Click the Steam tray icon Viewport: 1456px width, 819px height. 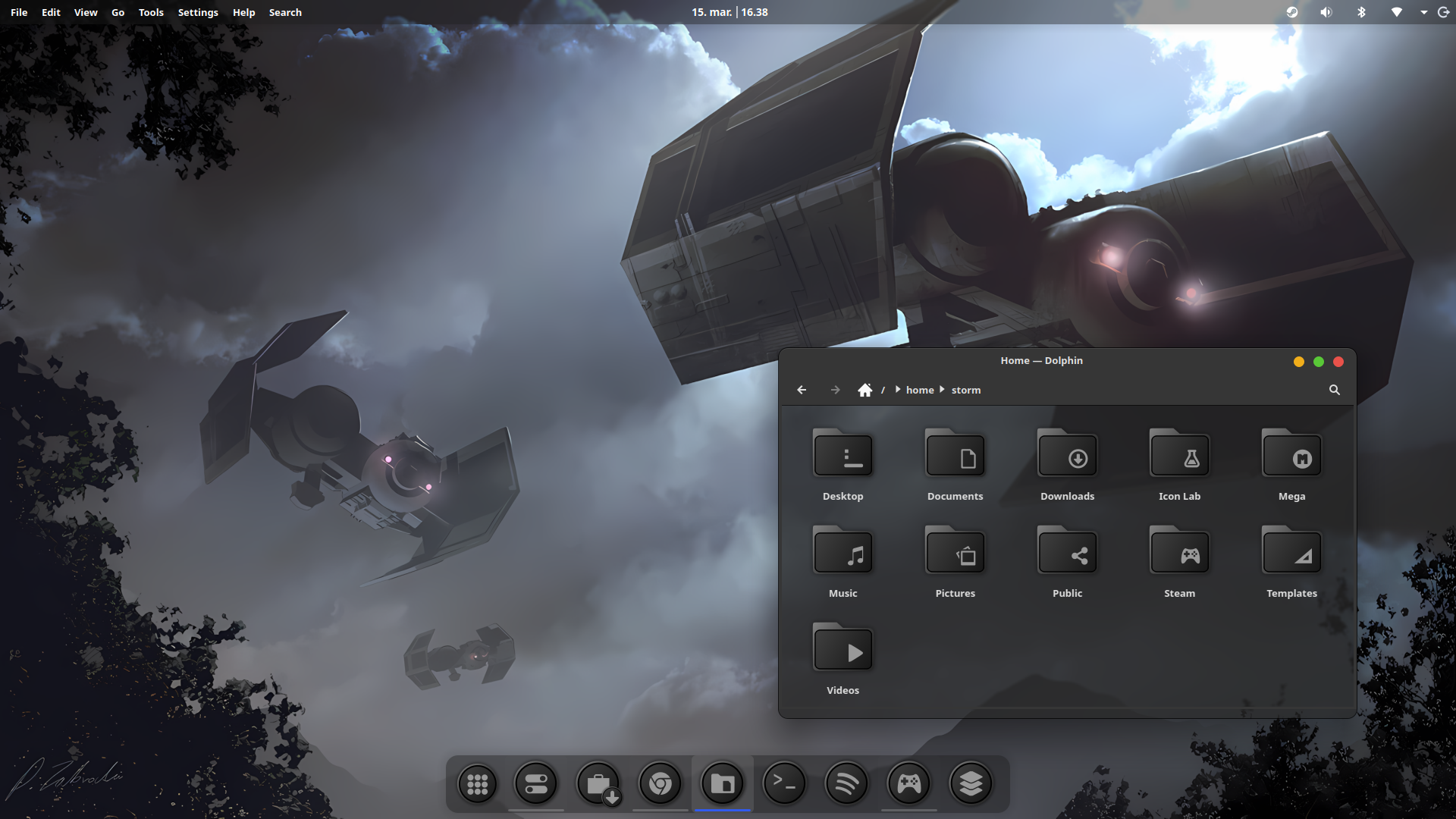1292,12
